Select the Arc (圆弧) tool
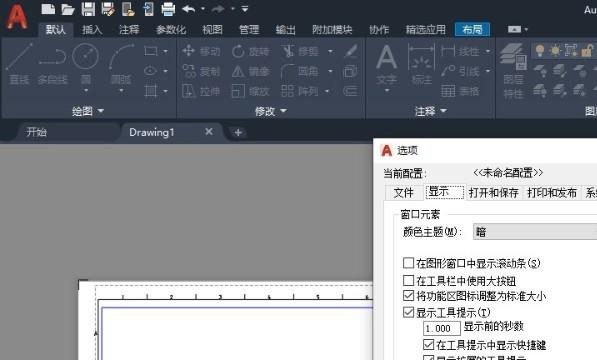 pyautogui.click(x=121, y=63)
